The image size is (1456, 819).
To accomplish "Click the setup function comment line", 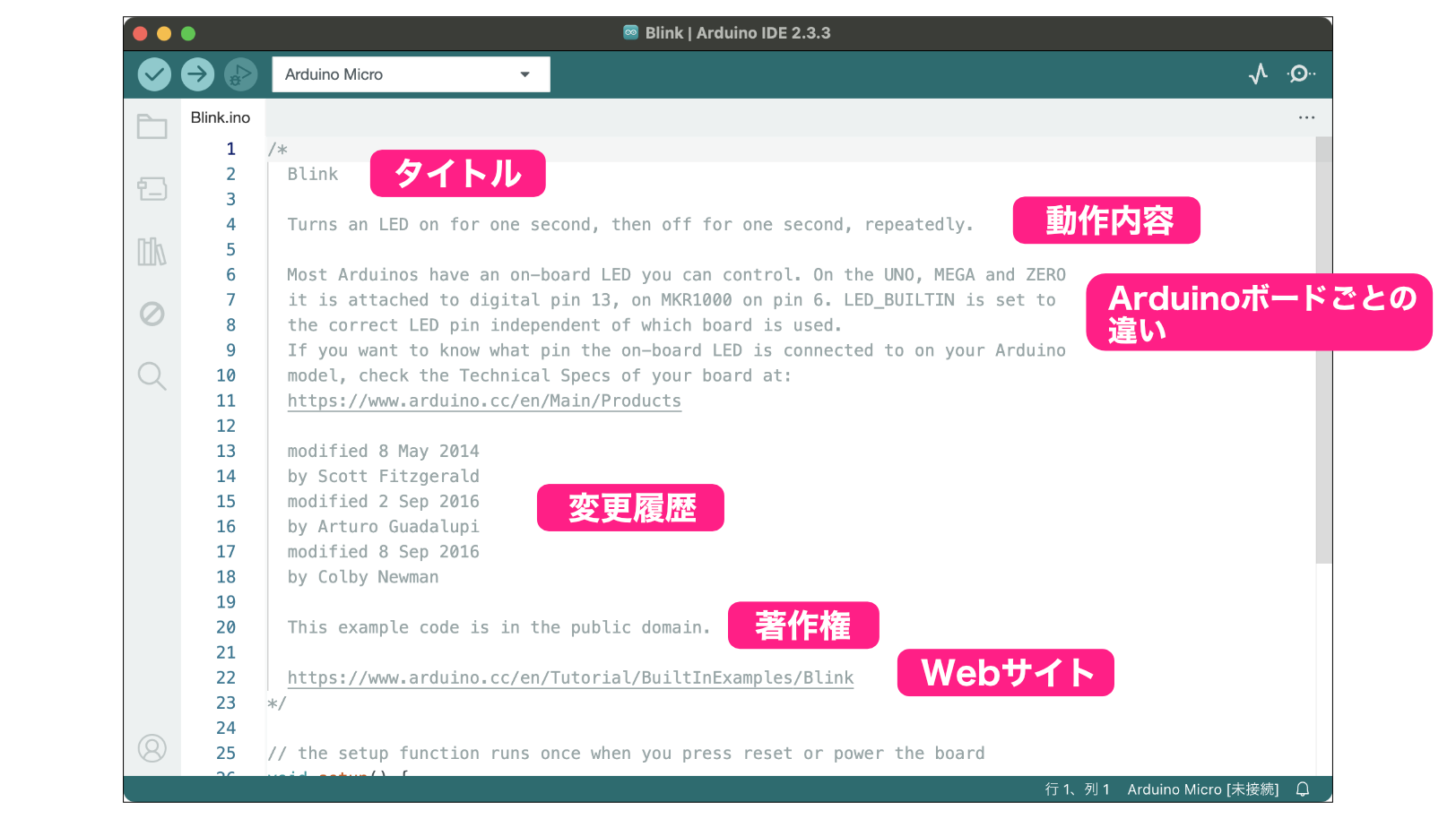I will click(x=626, y=753).
